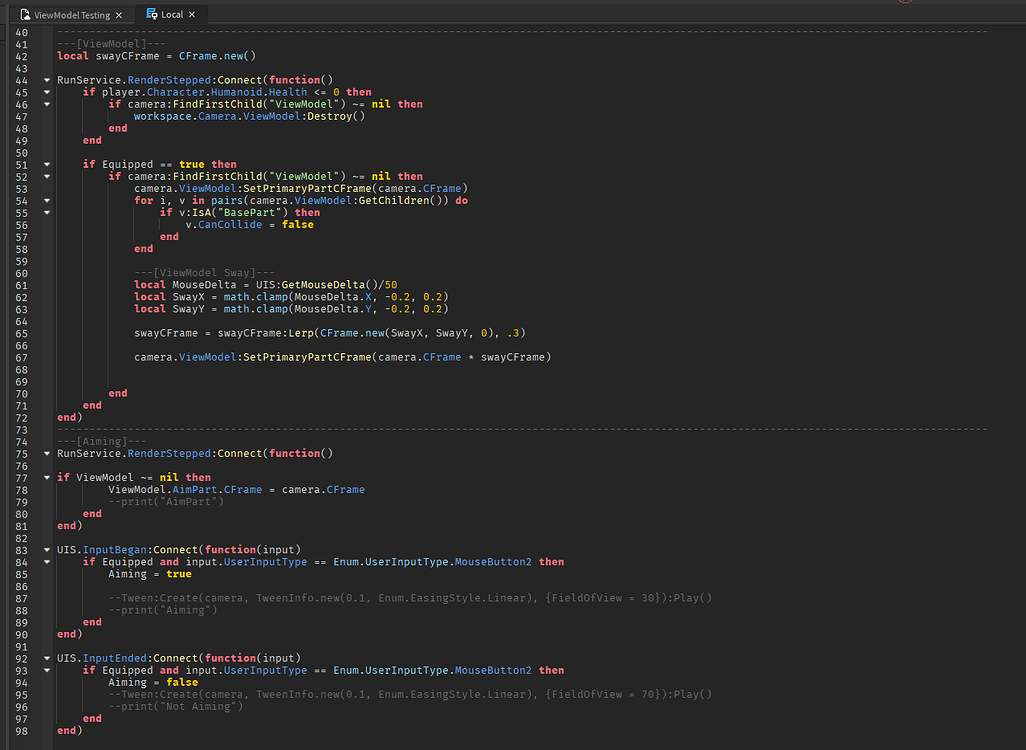Screen dimensions: 1026x750
Task: Place cursor on the word swayCFrame on line 42
Action: coord(127,56)
